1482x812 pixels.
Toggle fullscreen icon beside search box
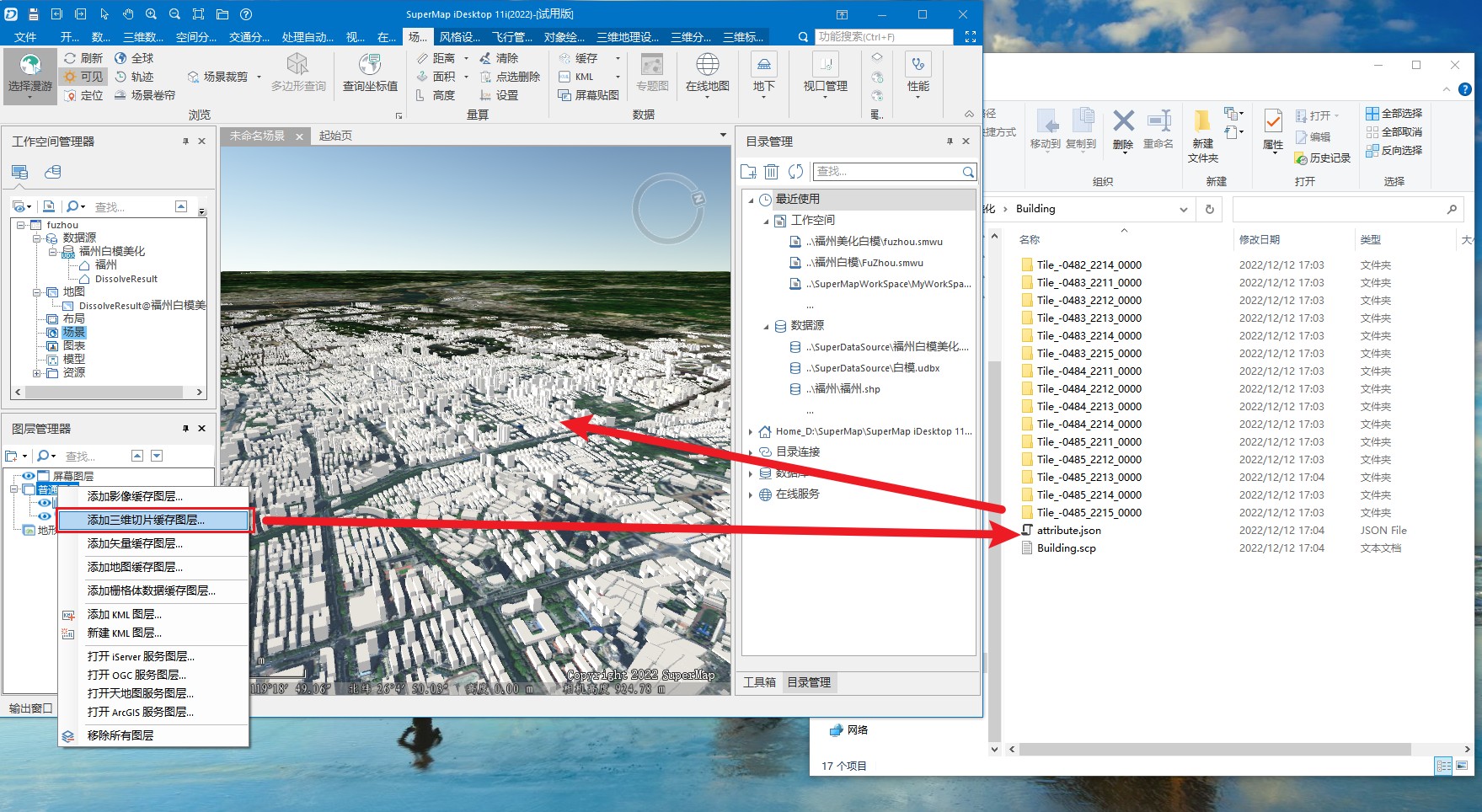coord(970,37)
